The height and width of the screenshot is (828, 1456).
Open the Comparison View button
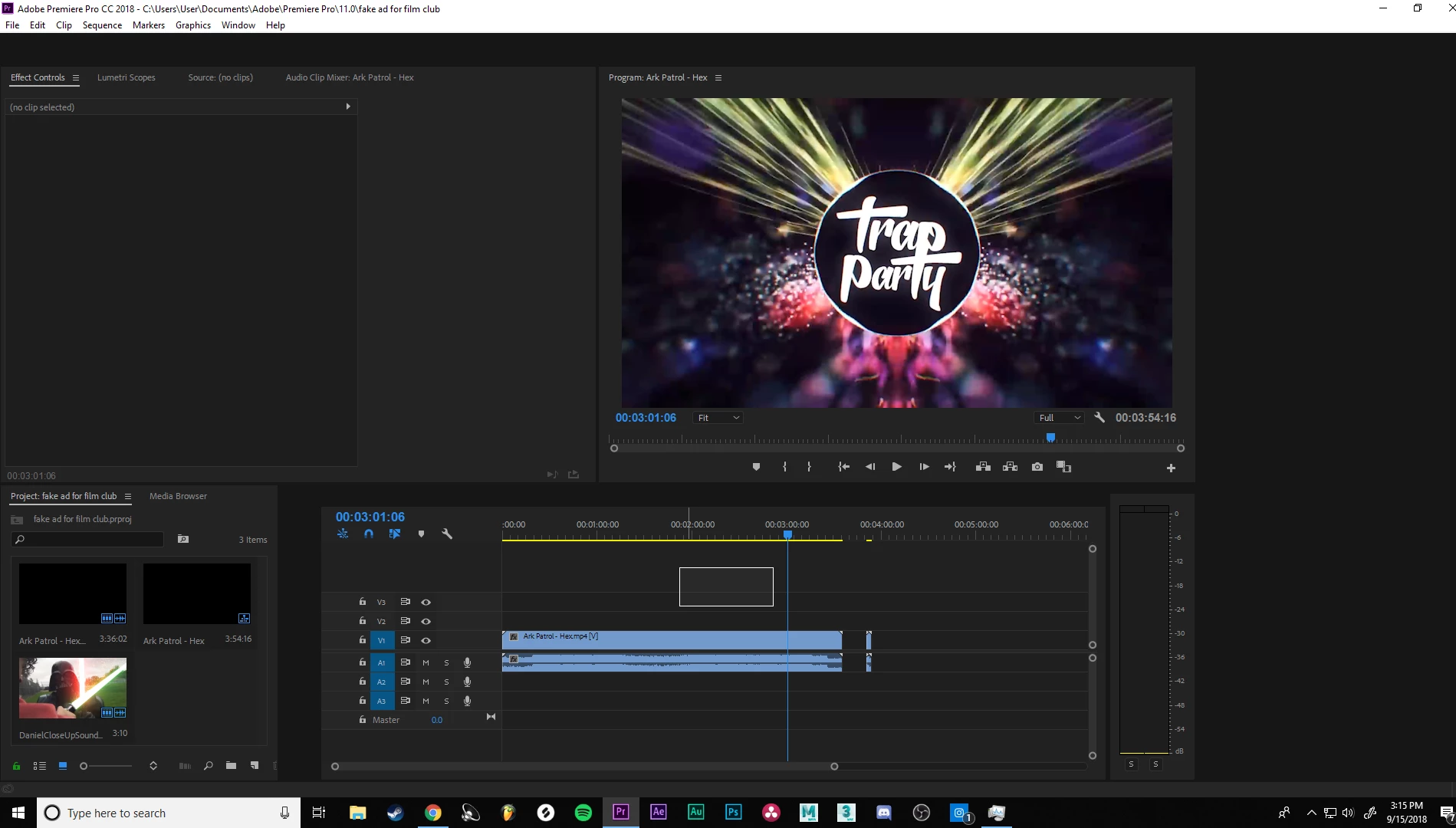[x=1063, y=467]
